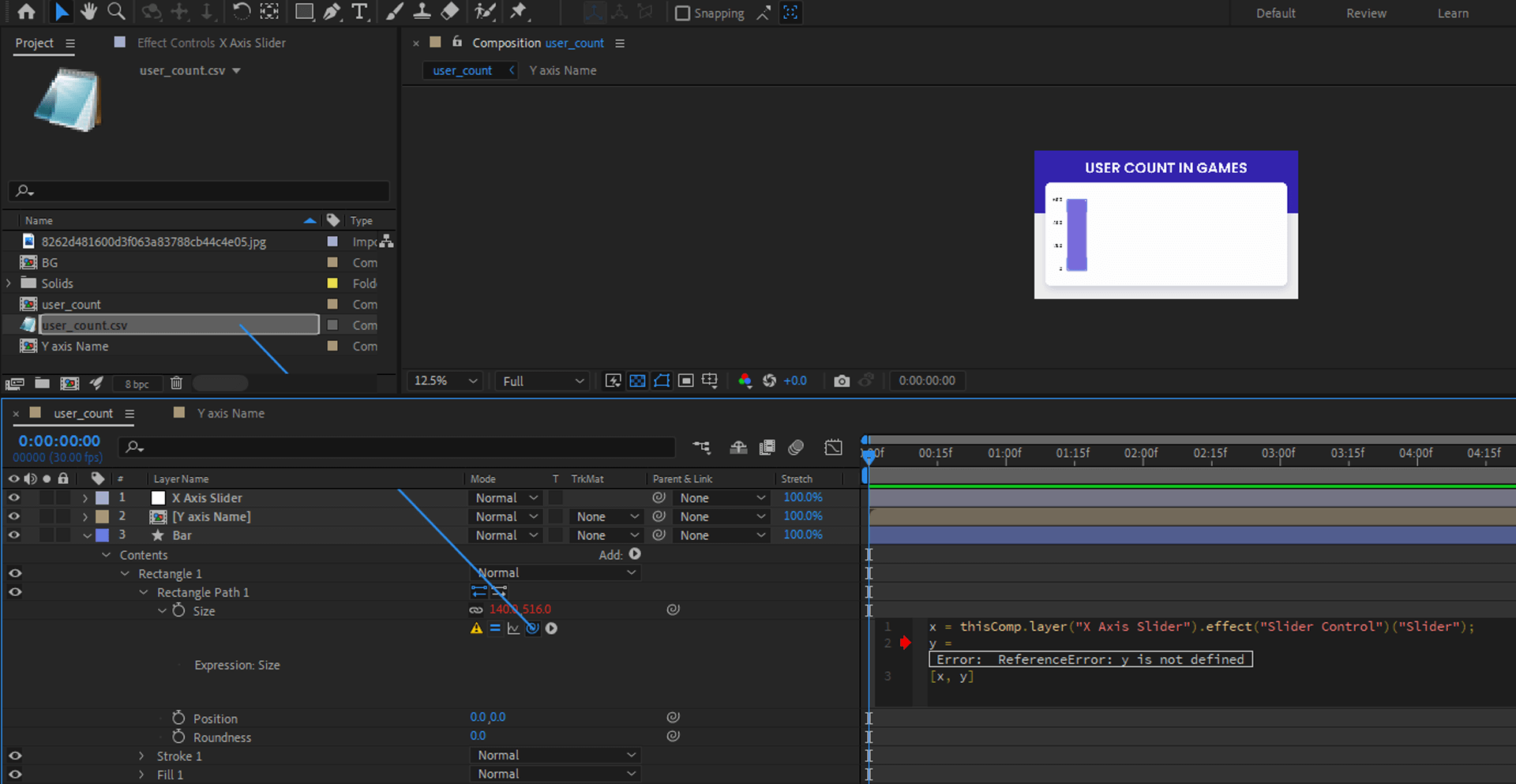This screenshot has height=784, width=1516.
Task: Select the Roto Brush tool
Action: pos(485,12)
